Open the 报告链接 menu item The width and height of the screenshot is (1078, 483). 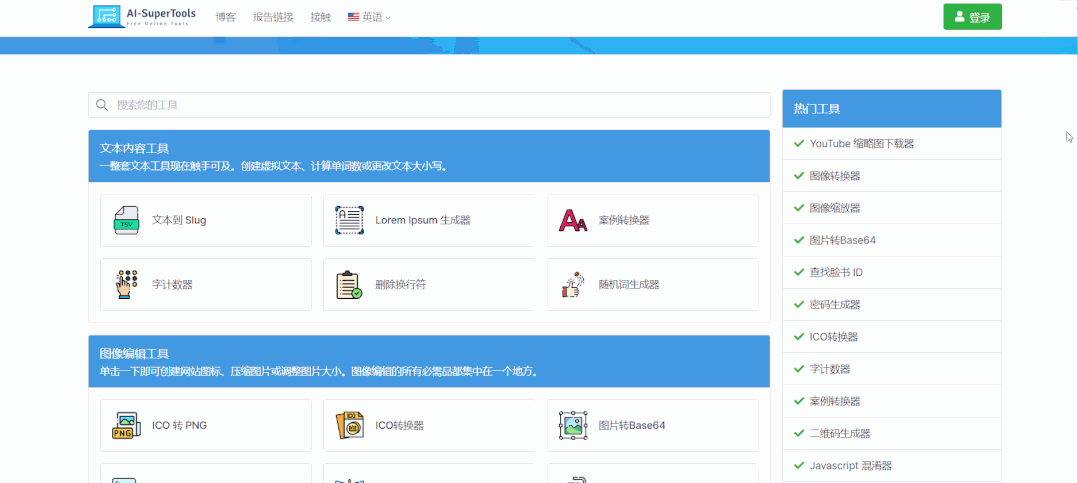pos(273,17)
